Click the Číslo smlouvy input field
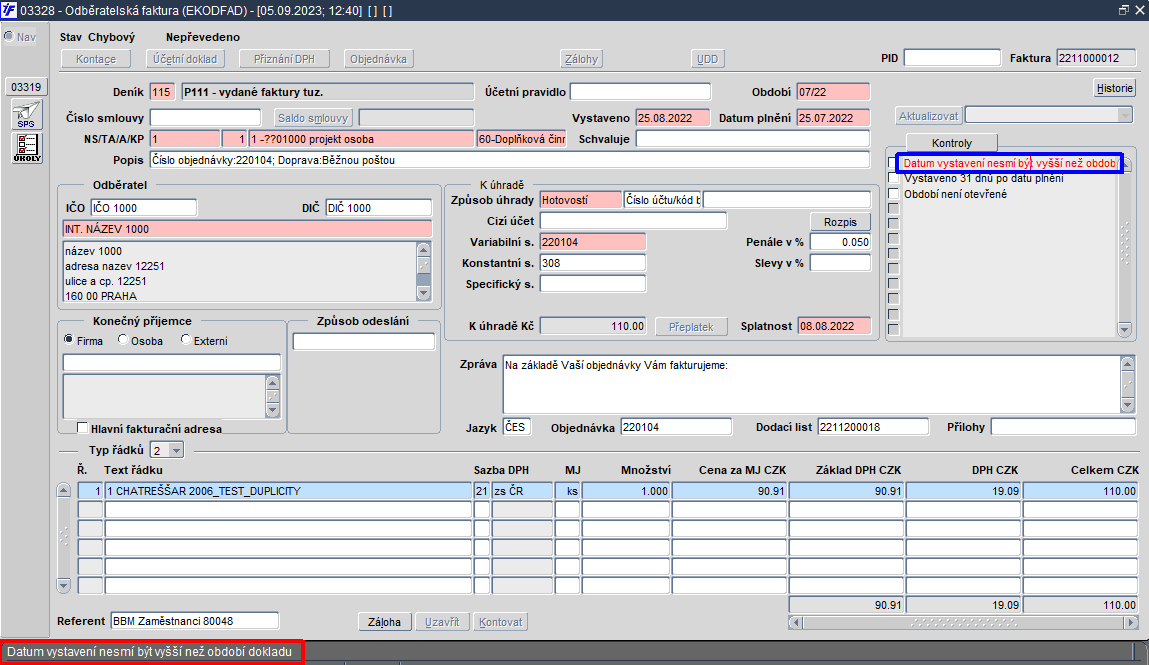Image resolution: width=1149 pixels, height=665 pixels. coord(205,117)
